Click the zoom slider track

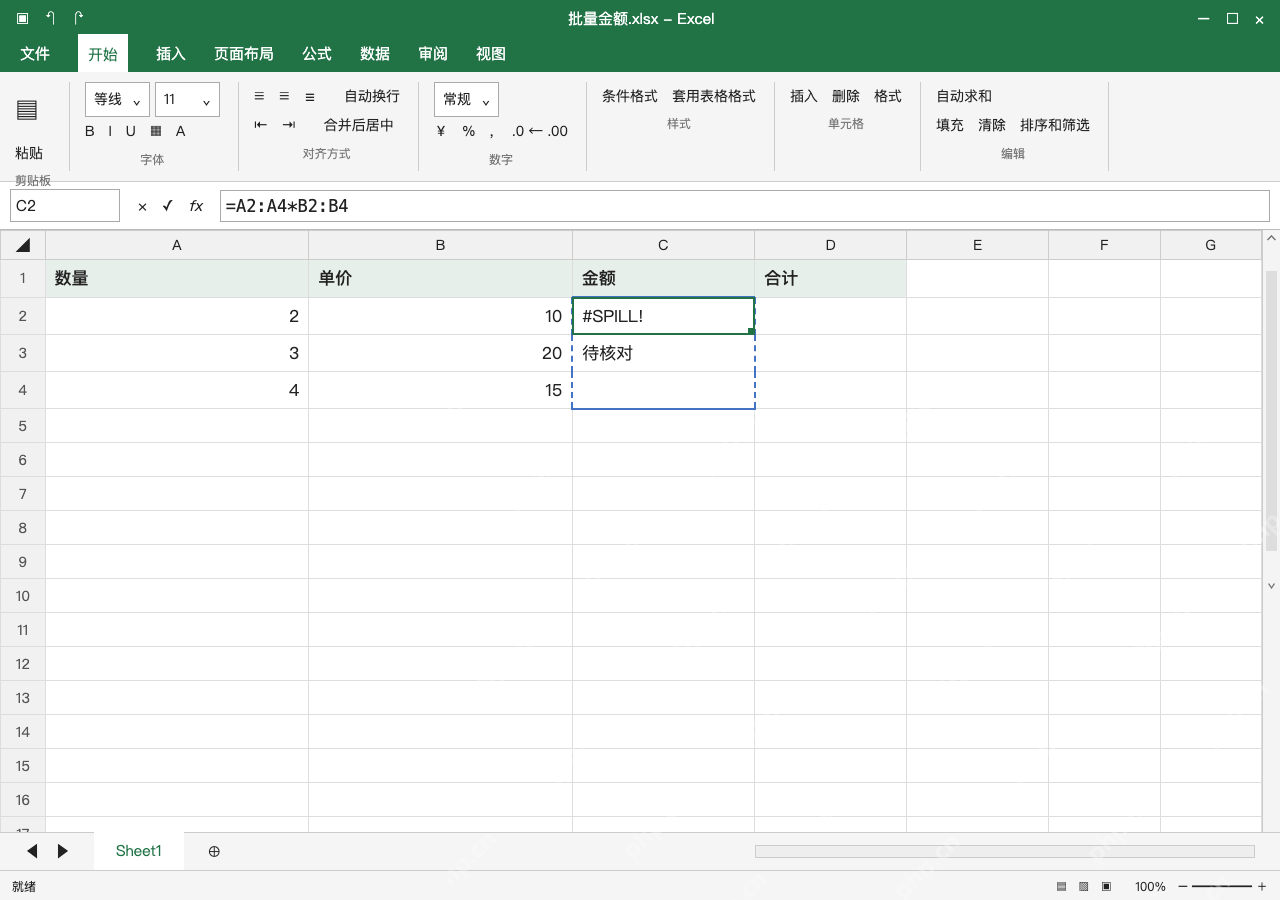coord(1222,886)
